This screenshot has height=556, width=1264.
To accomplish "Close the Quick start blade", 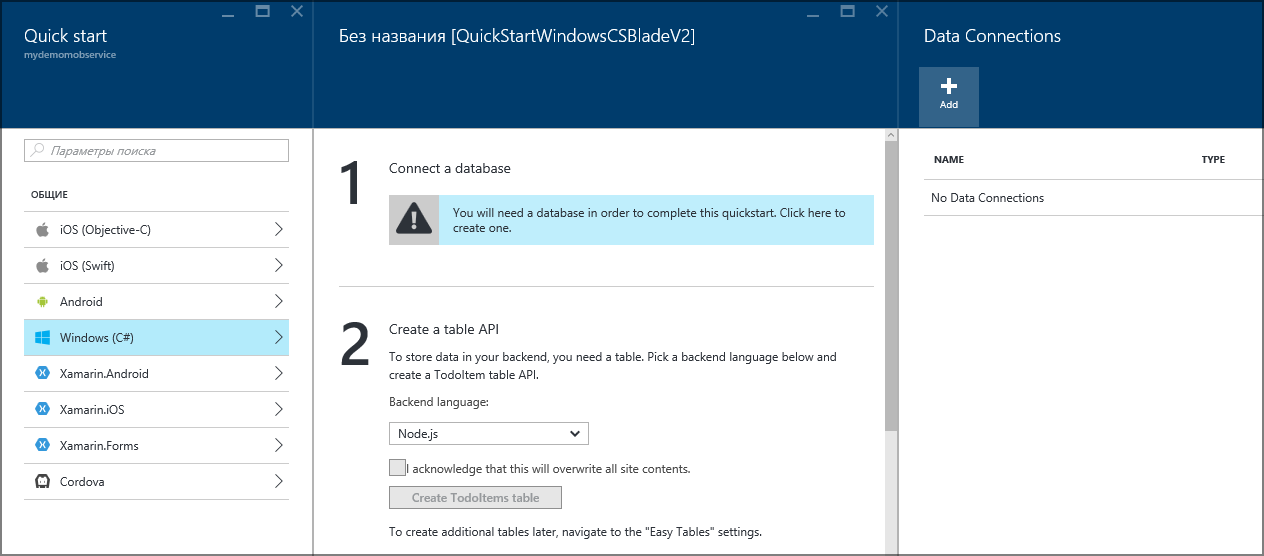I will 297,12.
